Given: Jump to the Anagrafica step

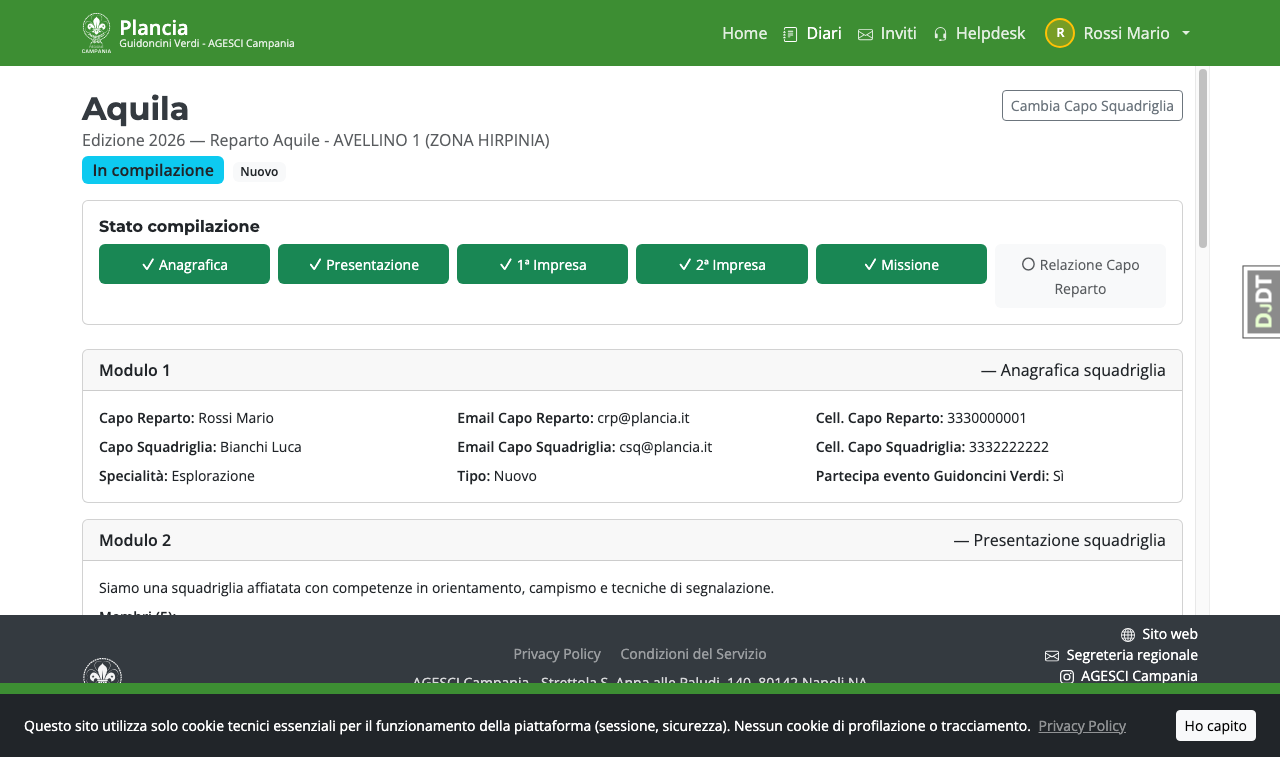Looking at the screenshot, I should [x=184, y=264].
